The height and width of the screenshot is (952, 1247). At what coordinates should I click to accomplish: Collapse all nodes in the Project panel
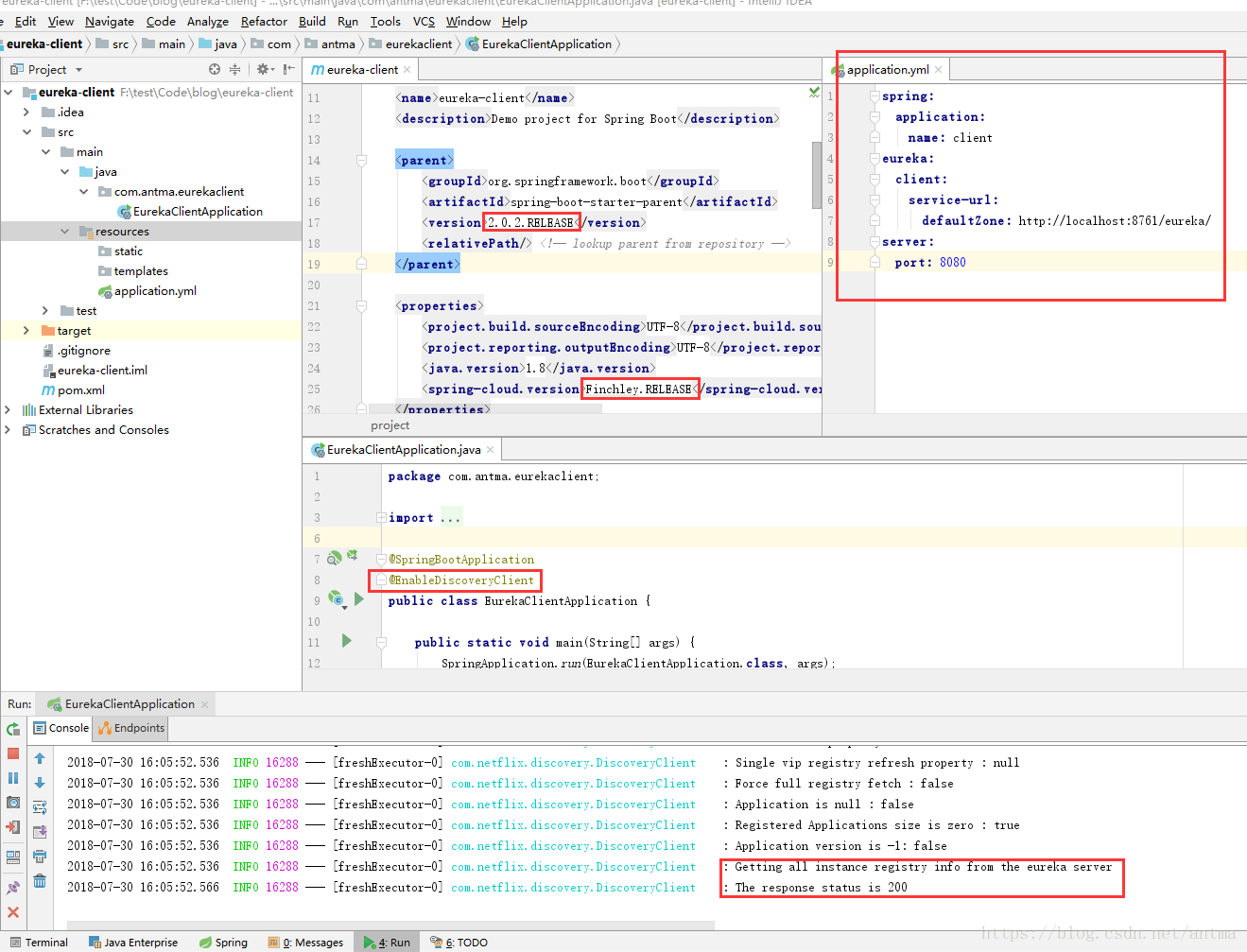point(234,69)
